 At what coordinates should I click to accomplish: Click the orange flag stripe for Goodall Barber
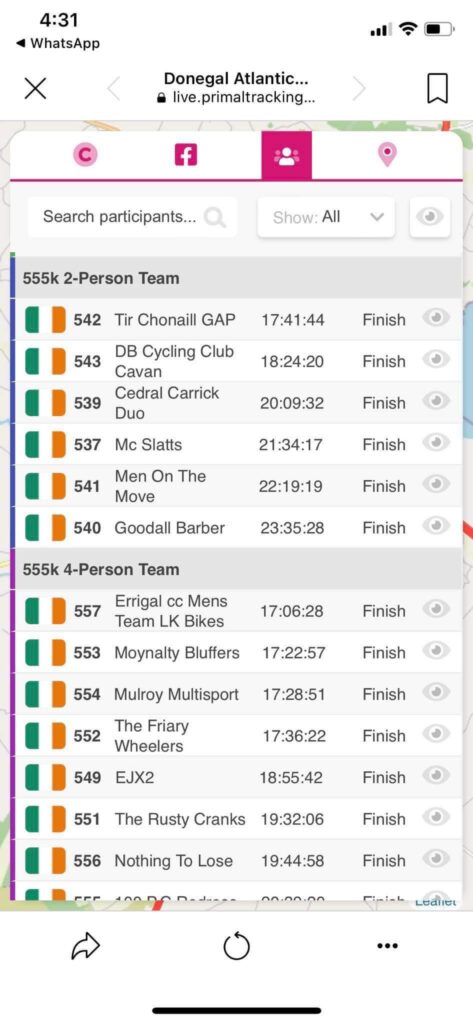tap(59, 528)
